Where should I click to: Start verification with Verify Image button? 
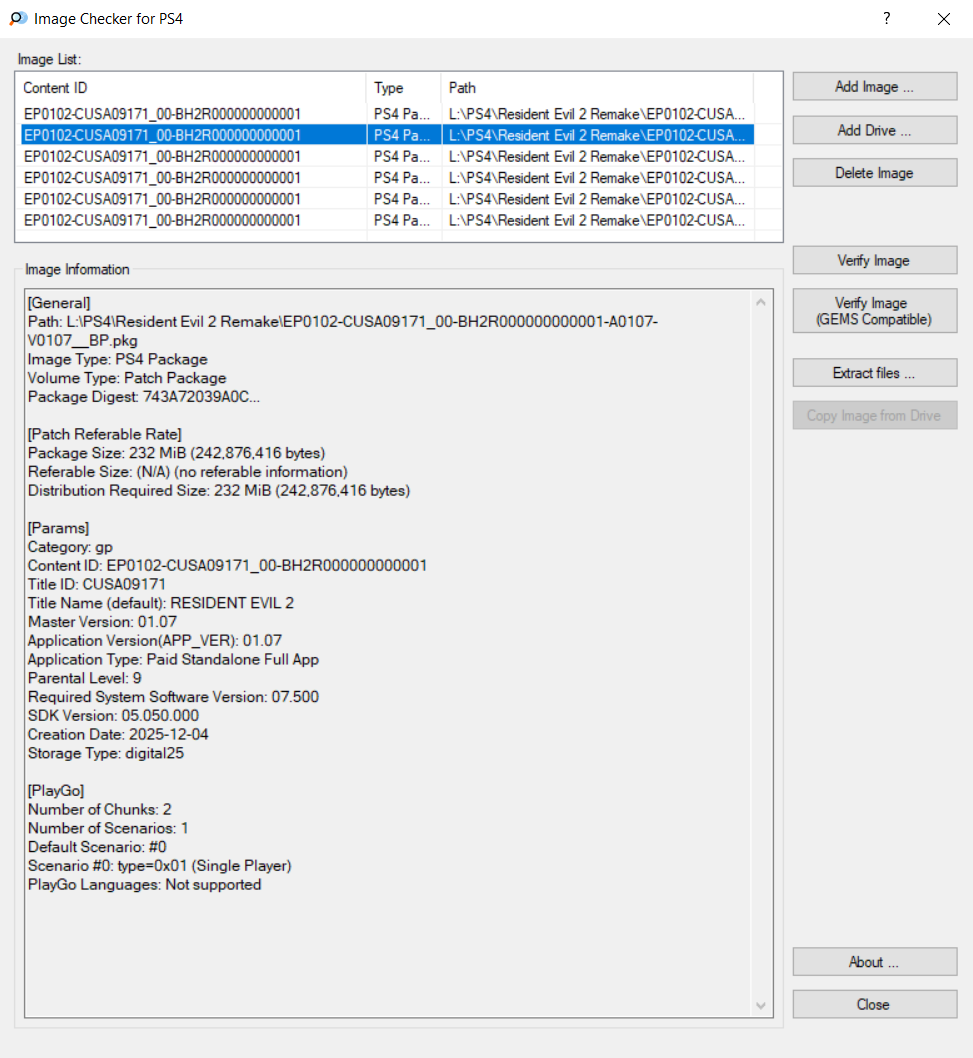pos(874,261)
